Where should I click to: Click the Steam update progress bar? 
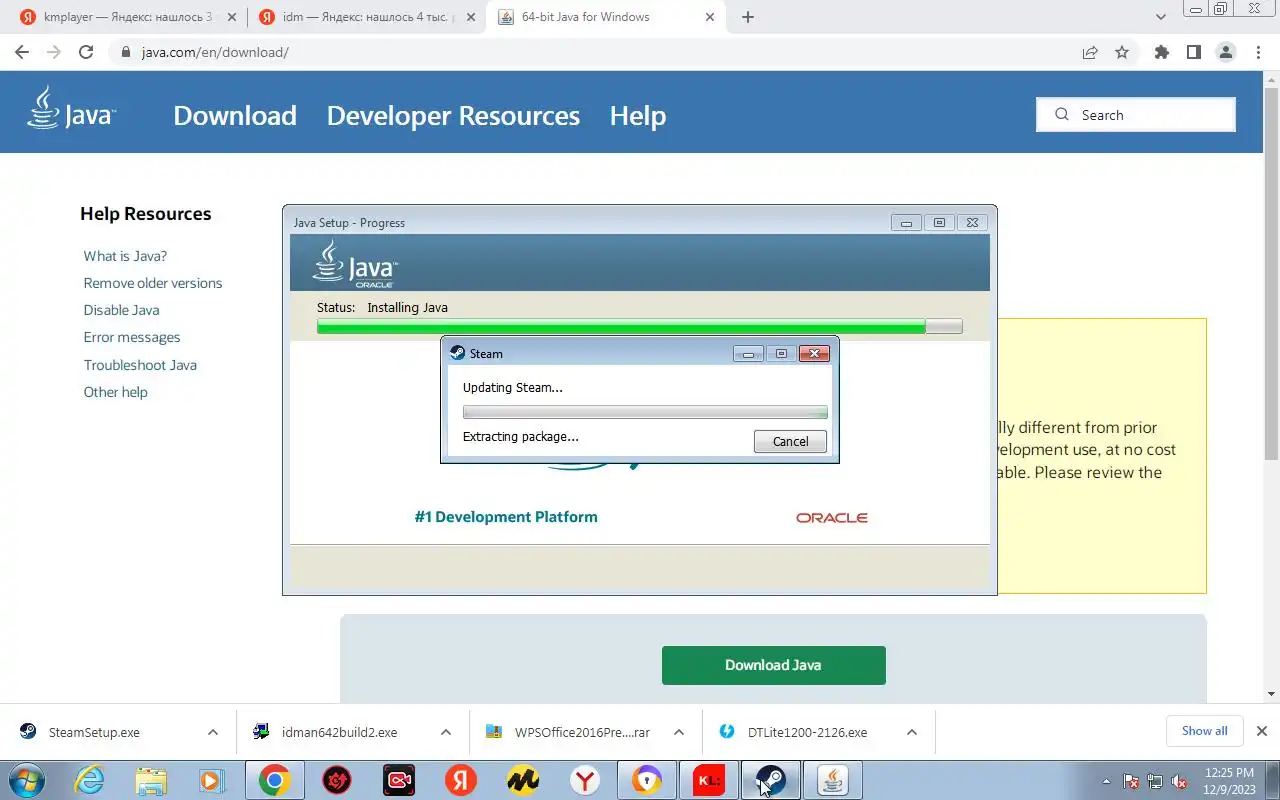pos(645,412)
